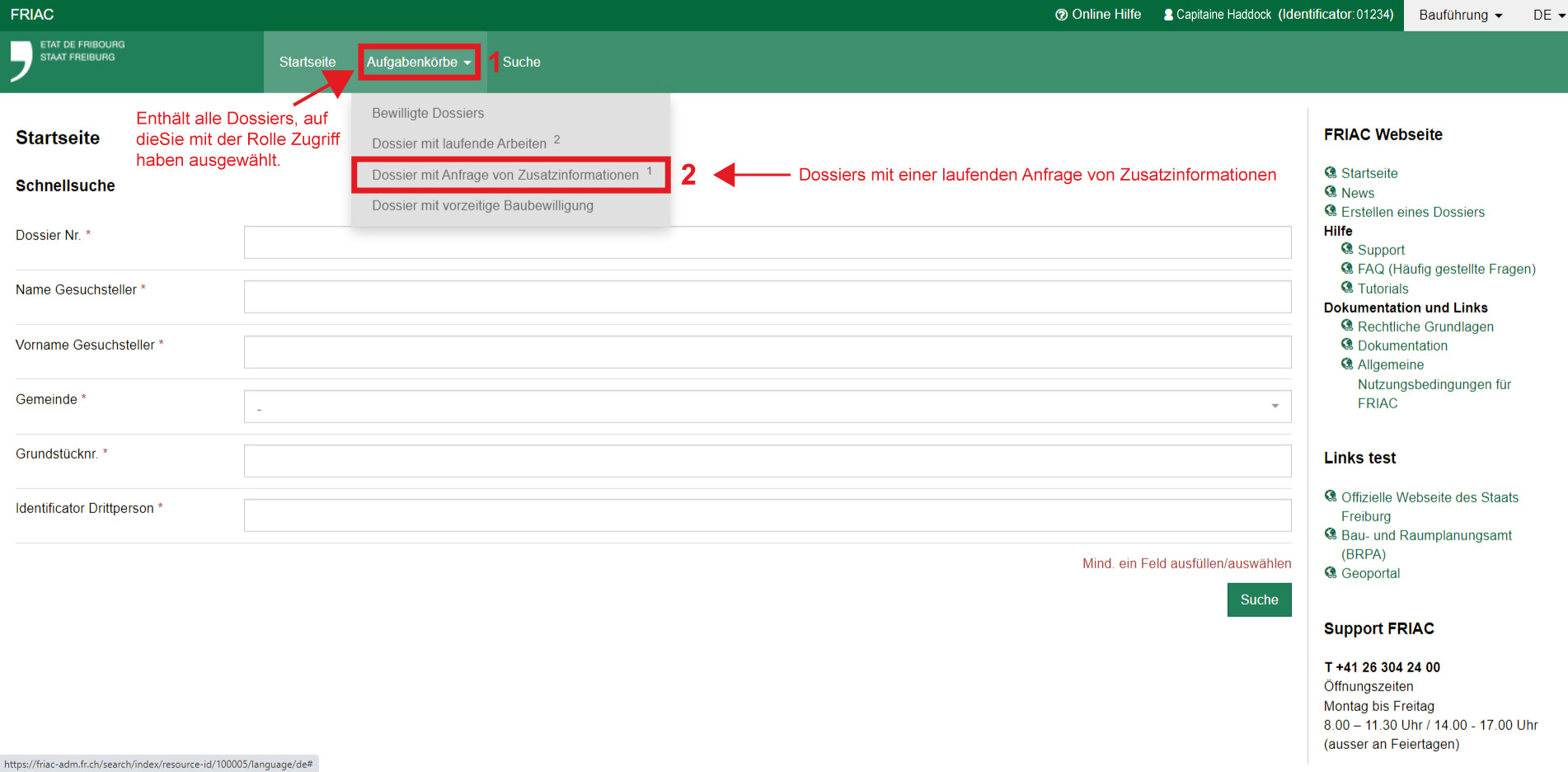
Task: Click the globe icon beside Dokumentation
Action: click(1346, 345)
